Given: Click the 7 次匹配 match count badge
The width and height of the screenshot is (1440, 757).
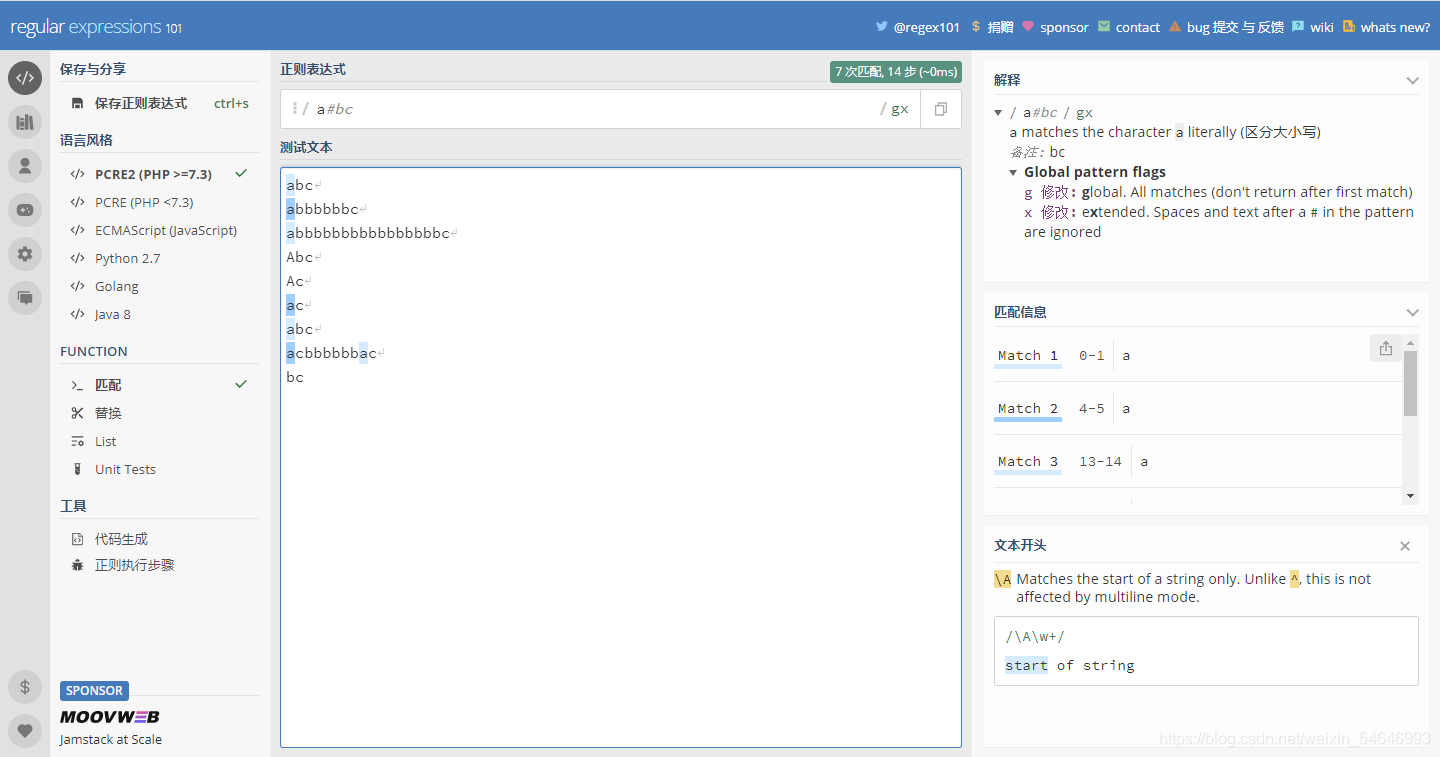Looking at the screenshot, I should (896, 71).
